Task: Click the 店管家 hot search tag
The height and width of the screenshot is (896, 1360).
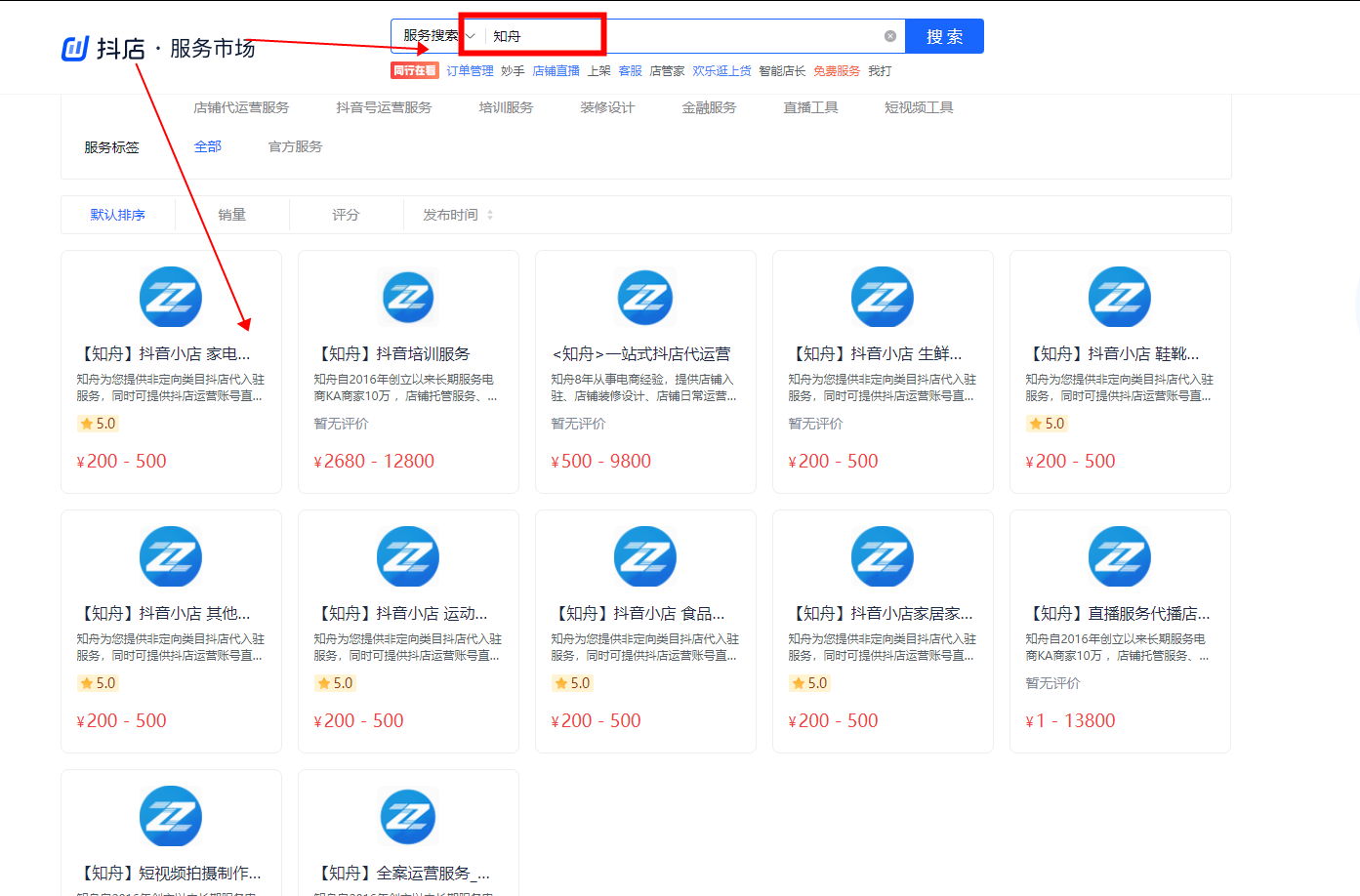Action: tap(667, 71)
